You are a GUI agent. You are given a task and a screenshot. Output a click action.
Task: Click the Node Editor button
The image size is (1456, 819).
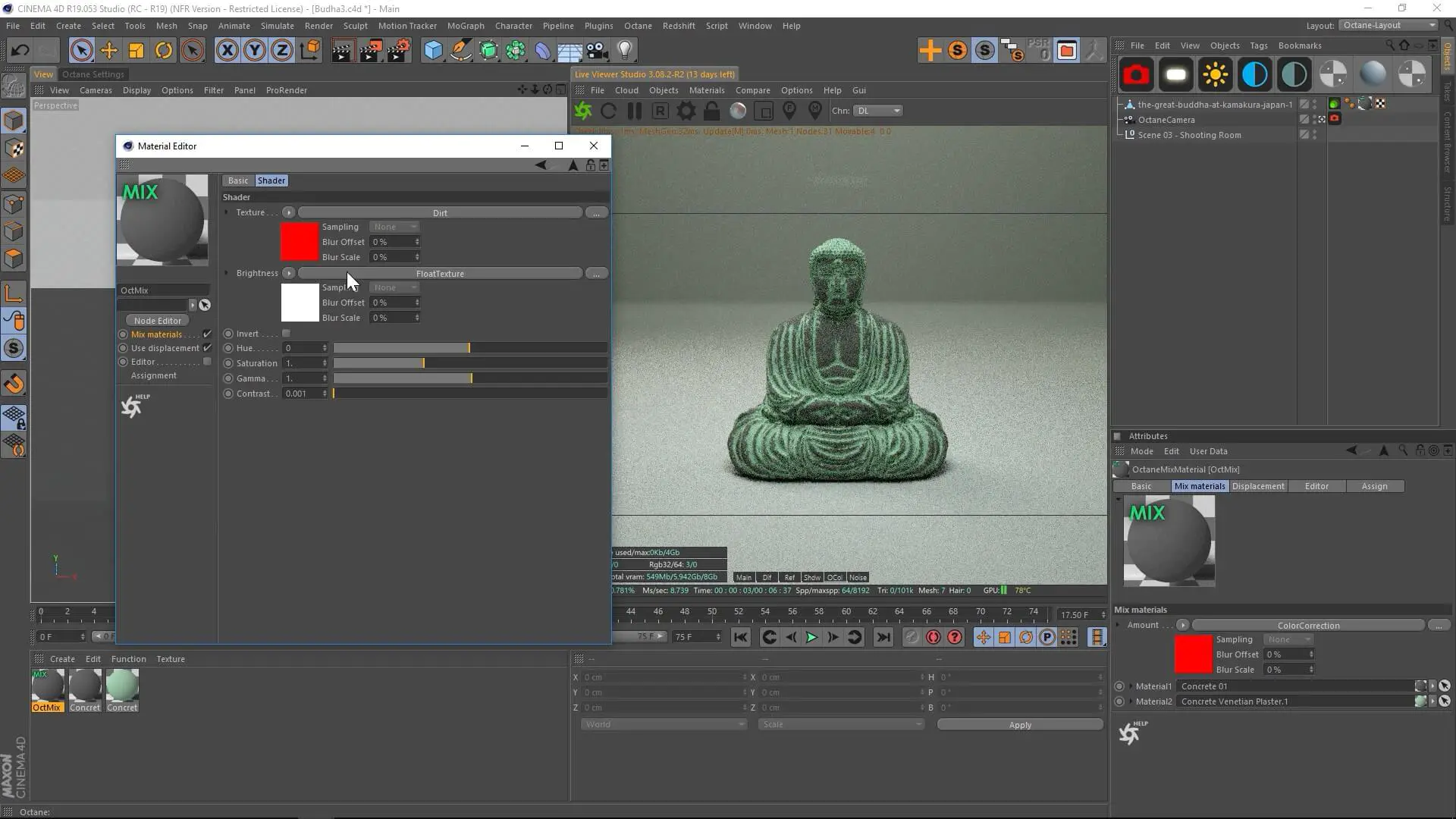(158, 321)
